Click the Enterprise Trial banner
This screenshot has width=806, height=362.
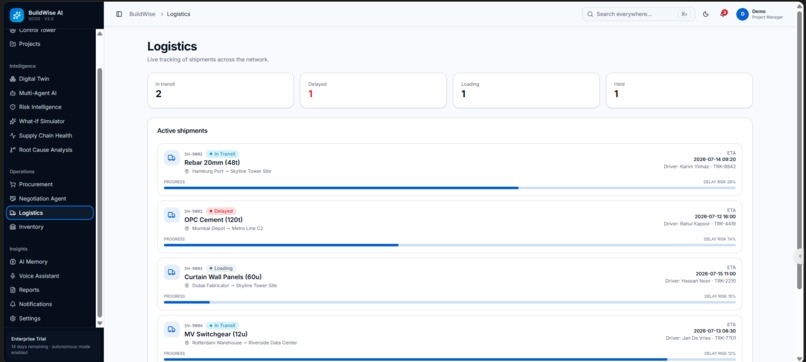coord(53,346)
